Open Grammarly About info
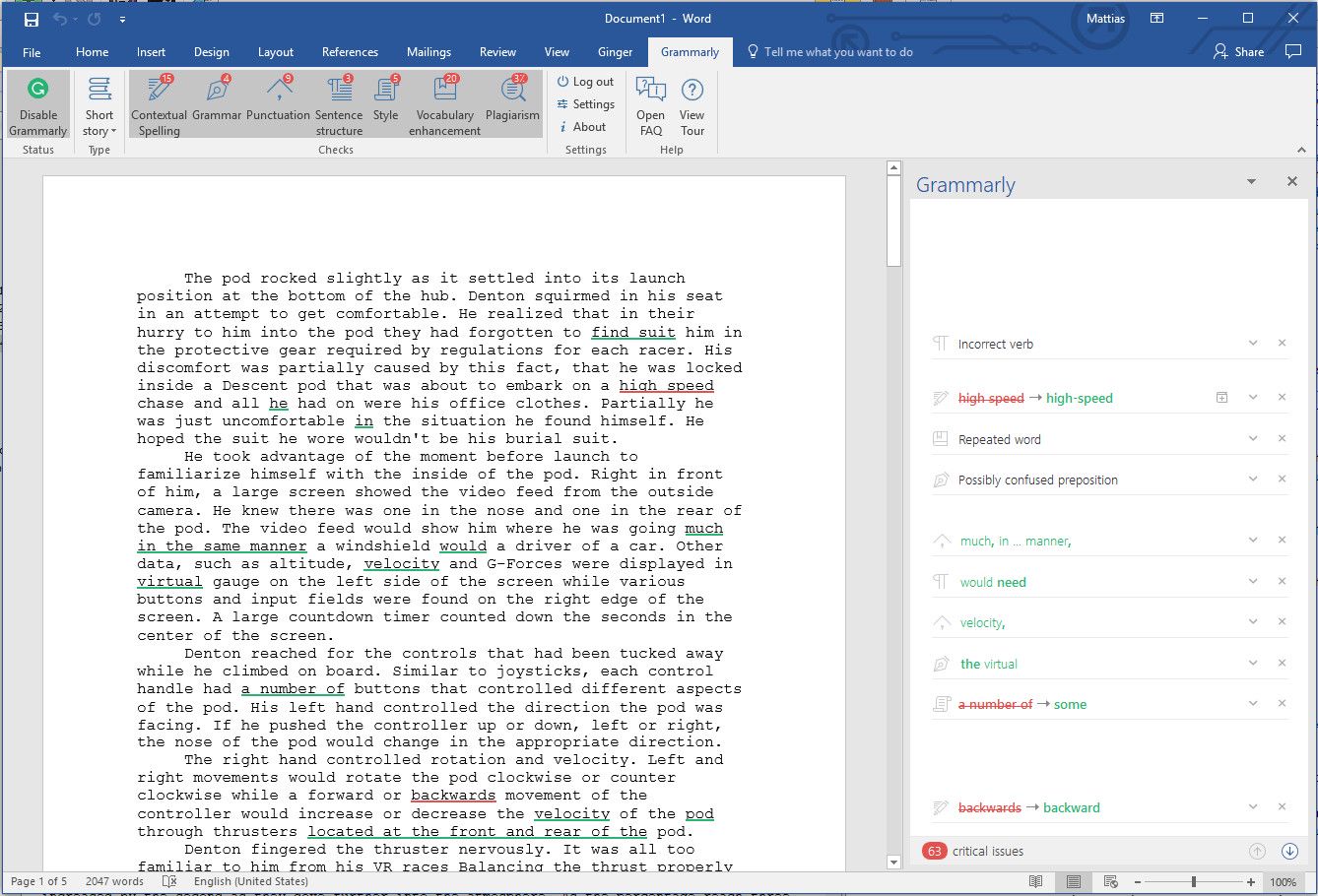Image resolution: width=1318 pixels, height=896 pixels. [x=581, y=127]
